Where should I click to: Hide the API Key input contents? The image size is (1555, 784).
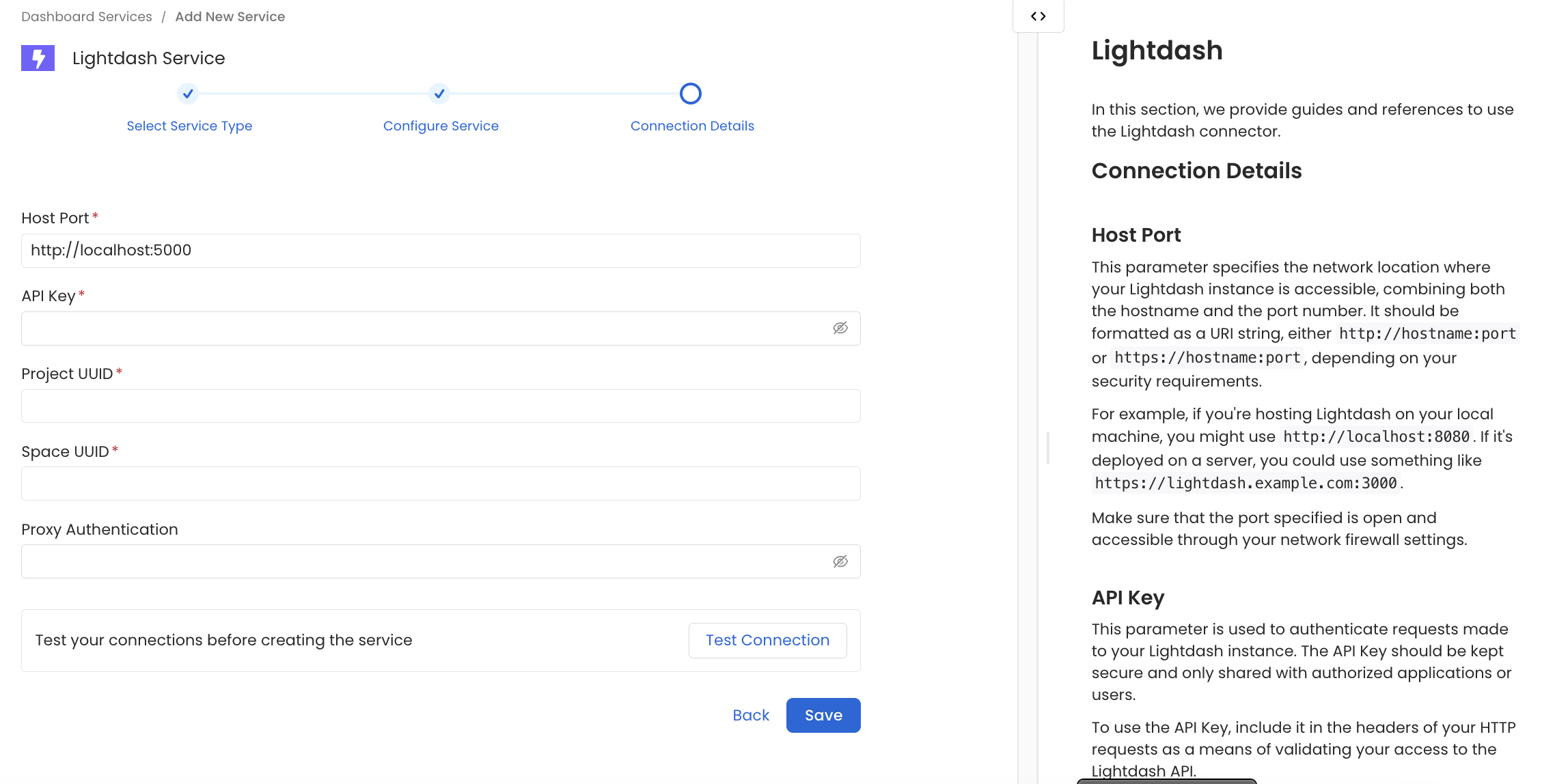point(840,328)
